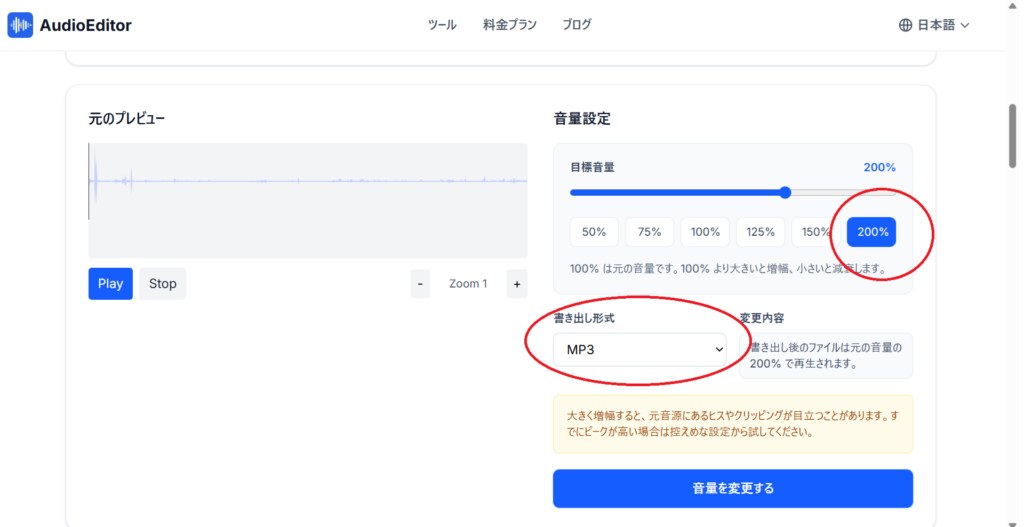Viewport: 1024px width, 527px height.
Task: Click the AudioEditor waveform logo icon
Action: tap(20, 25)
